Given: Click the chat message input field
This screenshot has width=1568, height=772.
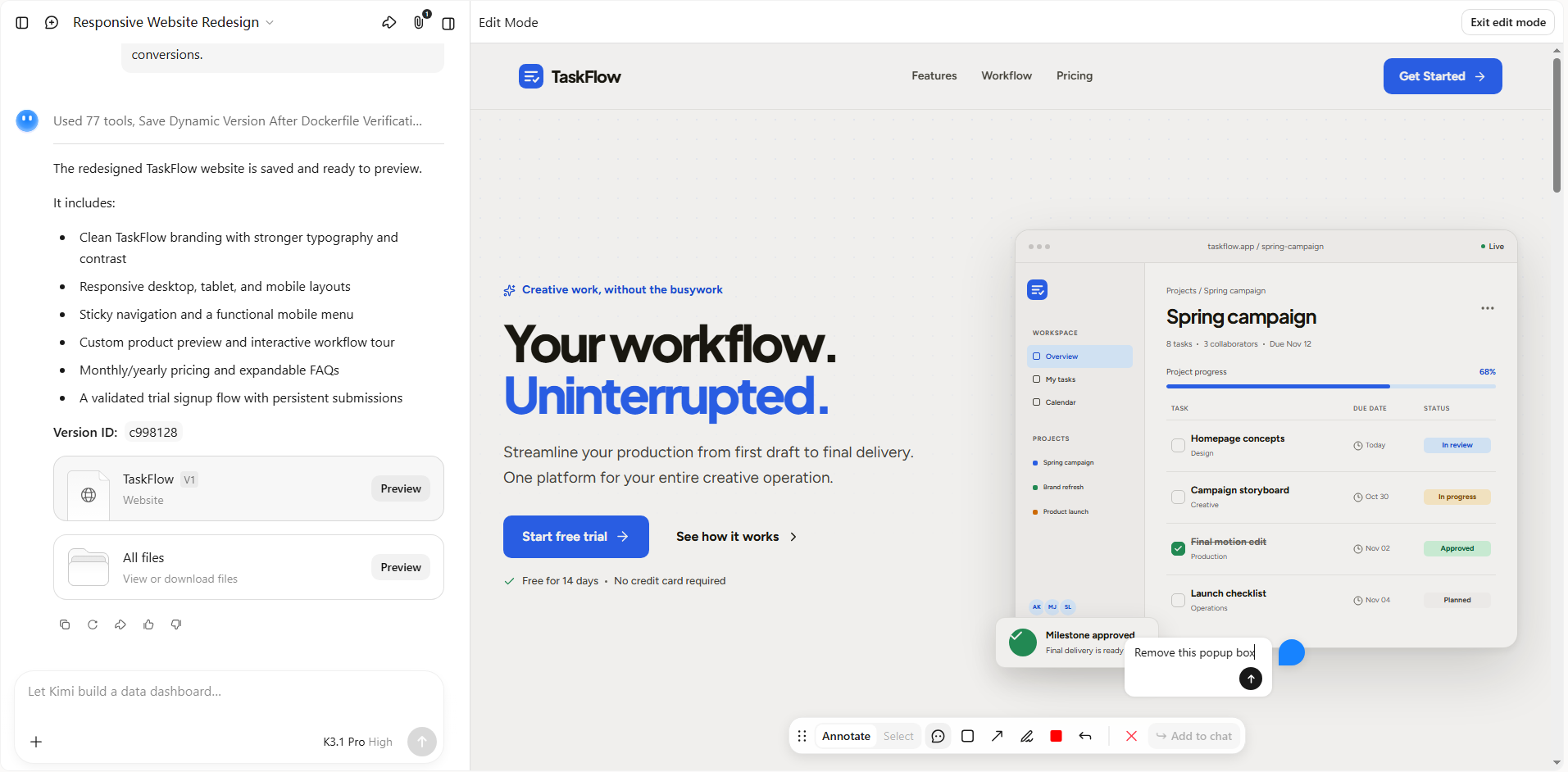Looking at the screenshot, I should click(229, 692).
